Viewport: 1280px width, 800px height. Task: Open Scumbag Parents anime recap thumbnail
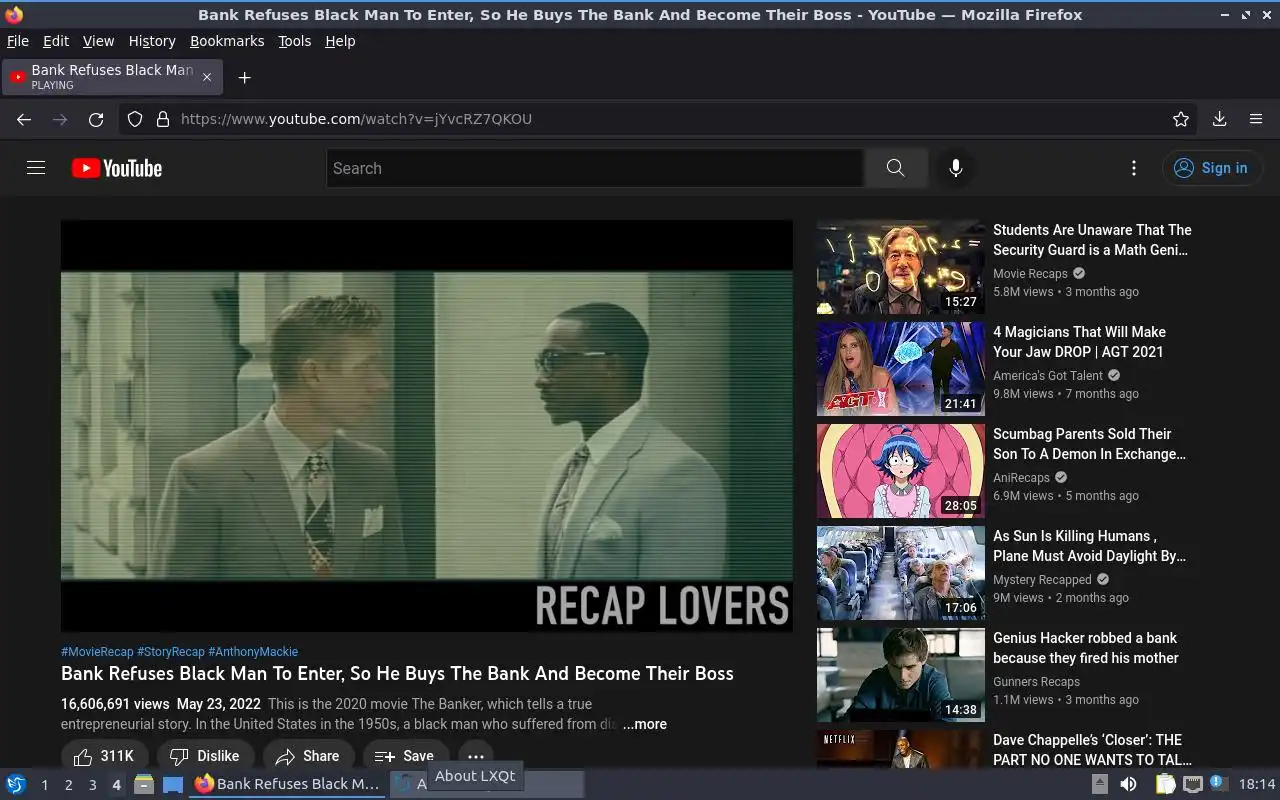point(901,471)
